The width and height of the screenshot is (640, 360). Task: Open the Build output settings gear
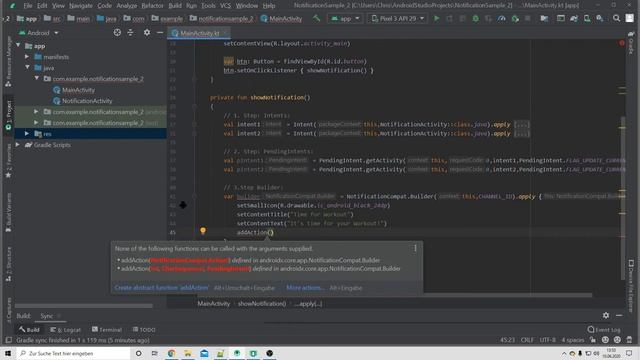pyautogui.click(x=606, y=316)
